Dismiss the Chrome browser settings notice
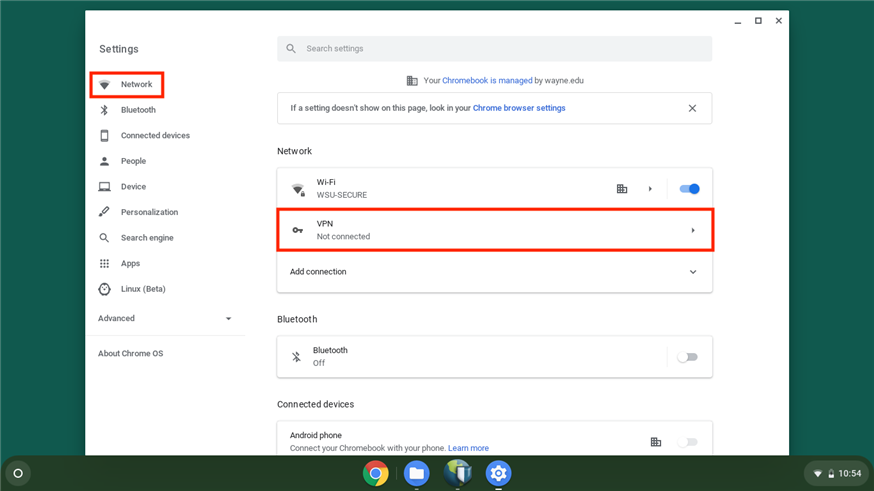The width and height of the screenshot is (874, 491). point(692,108)
